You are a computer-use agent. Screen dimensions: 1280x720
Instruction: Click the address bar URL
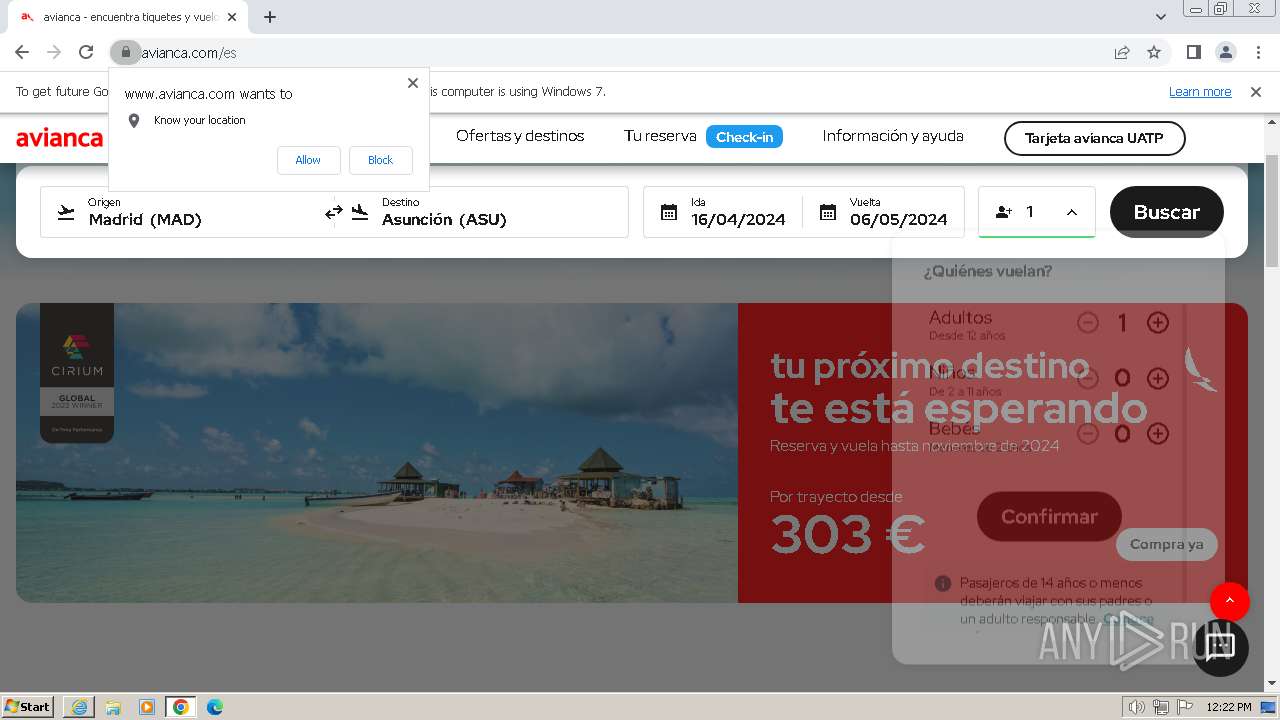click(189, 52)
